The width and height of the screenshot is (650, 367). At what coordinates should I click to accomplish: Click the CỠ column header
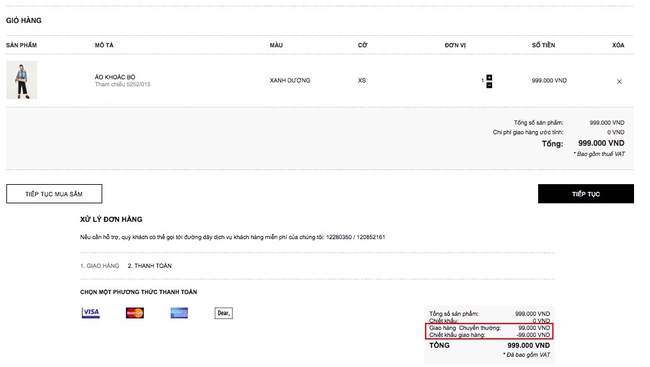click(x=363, y=45)
